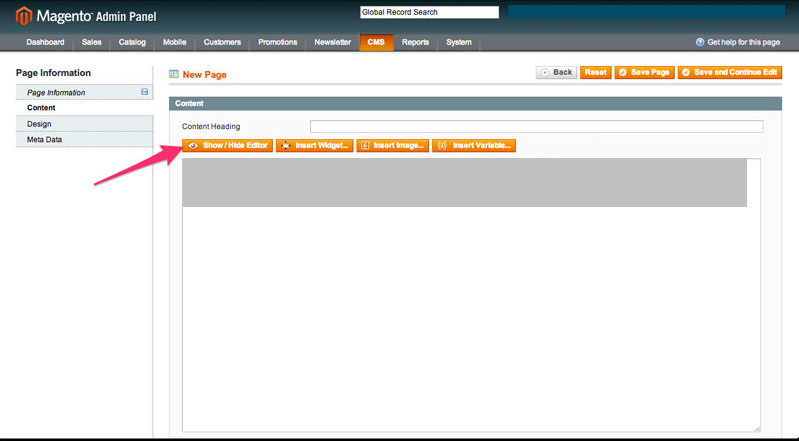Click the help question mark icon
Image resolution: width=799 pixels, height=441 pixels.
tap(700, 42)
